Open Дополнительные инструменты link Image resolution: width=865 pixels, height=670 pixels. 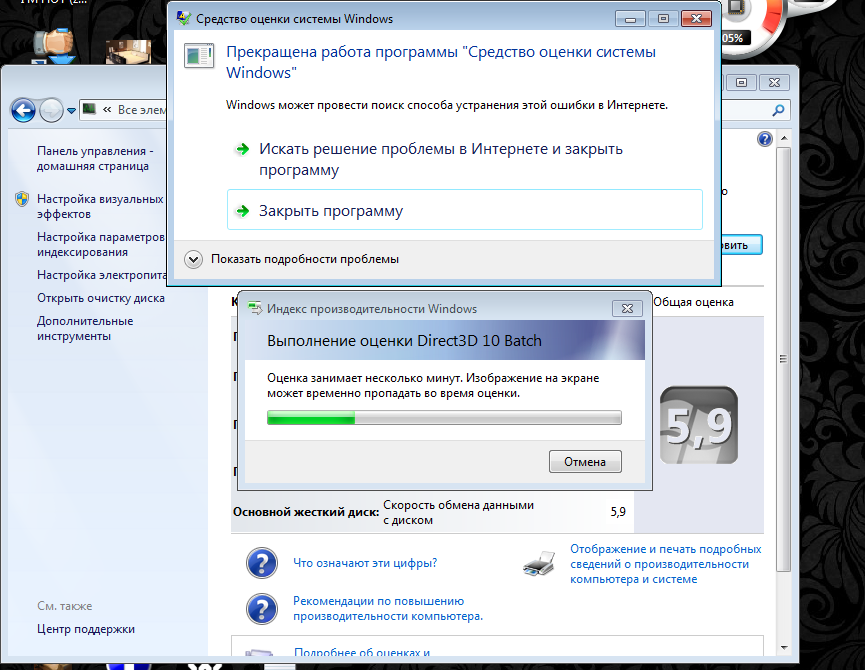click(x=85, y=328)
